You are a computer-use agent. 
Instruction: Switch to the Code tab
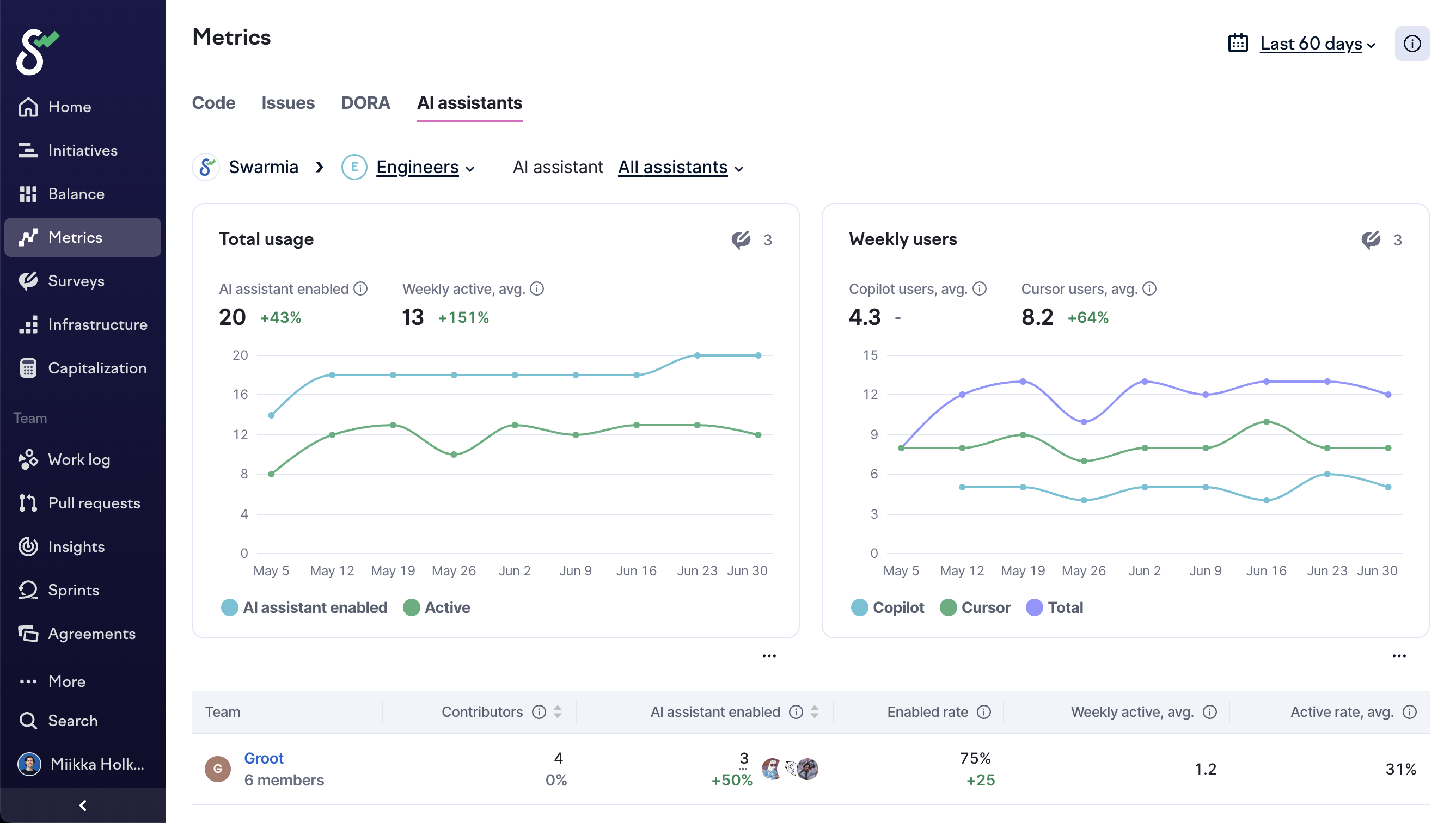(x=213, y=103)
